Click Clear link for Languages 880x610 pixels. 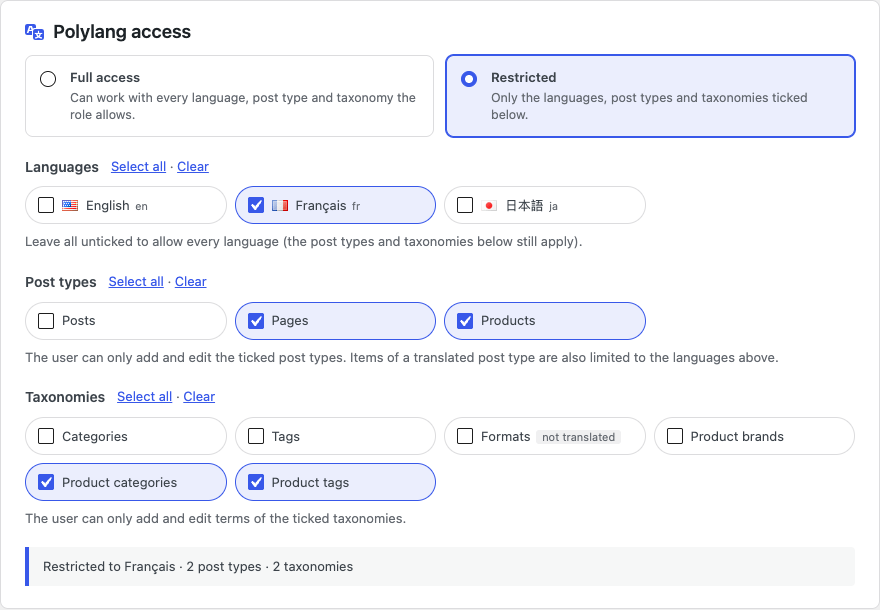pos(193,167)
